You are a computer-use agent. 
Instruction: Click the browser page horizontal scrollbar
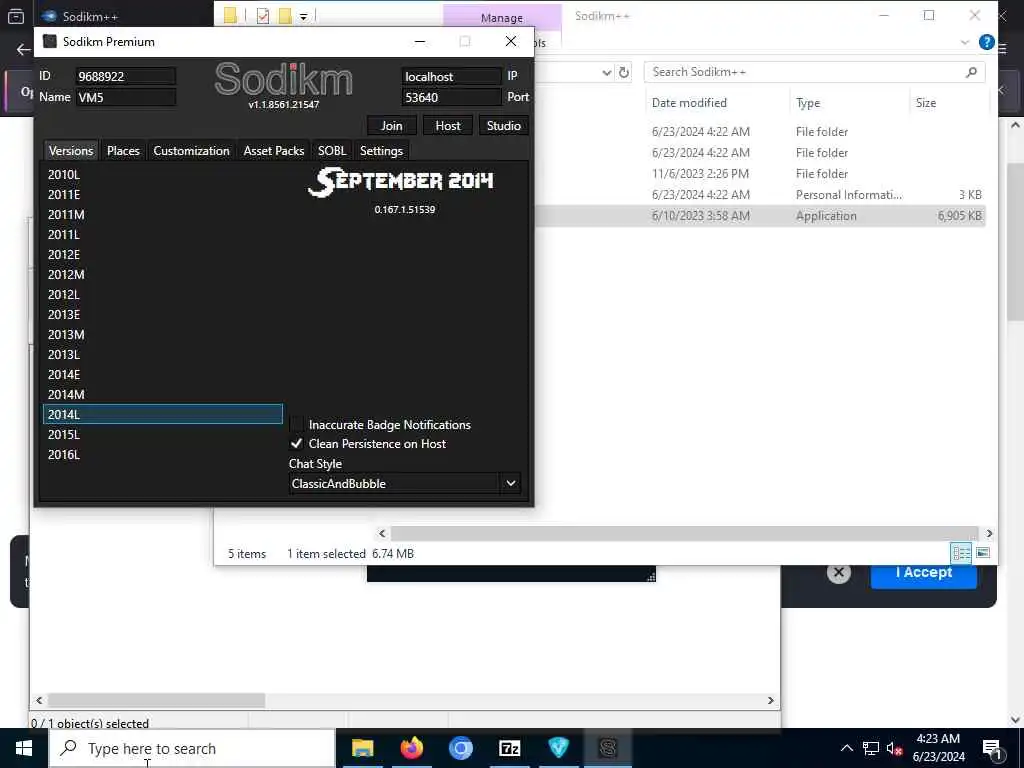[x=155, y=700]
